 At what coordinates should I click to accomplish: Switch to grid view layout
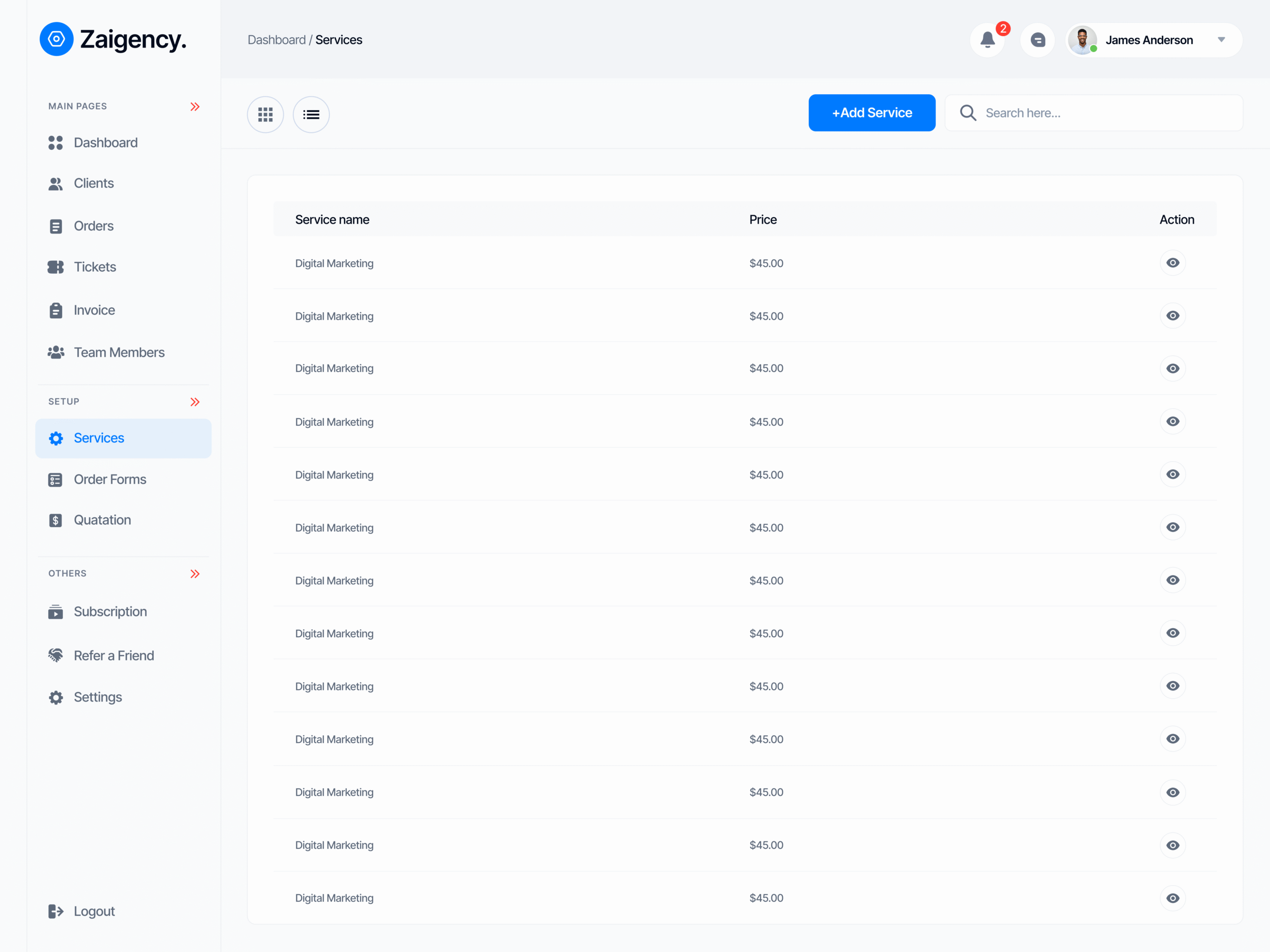pos(265,114)
